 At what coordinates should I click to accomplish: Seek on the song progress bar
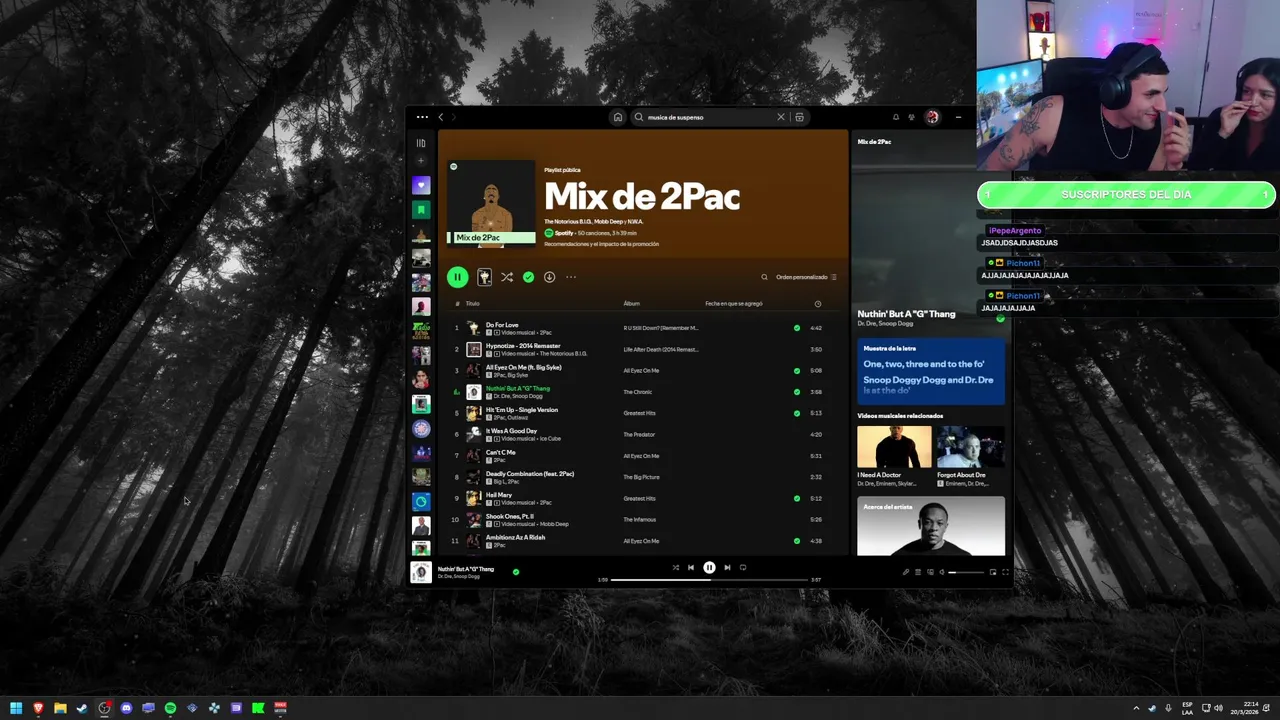(709, 580)
